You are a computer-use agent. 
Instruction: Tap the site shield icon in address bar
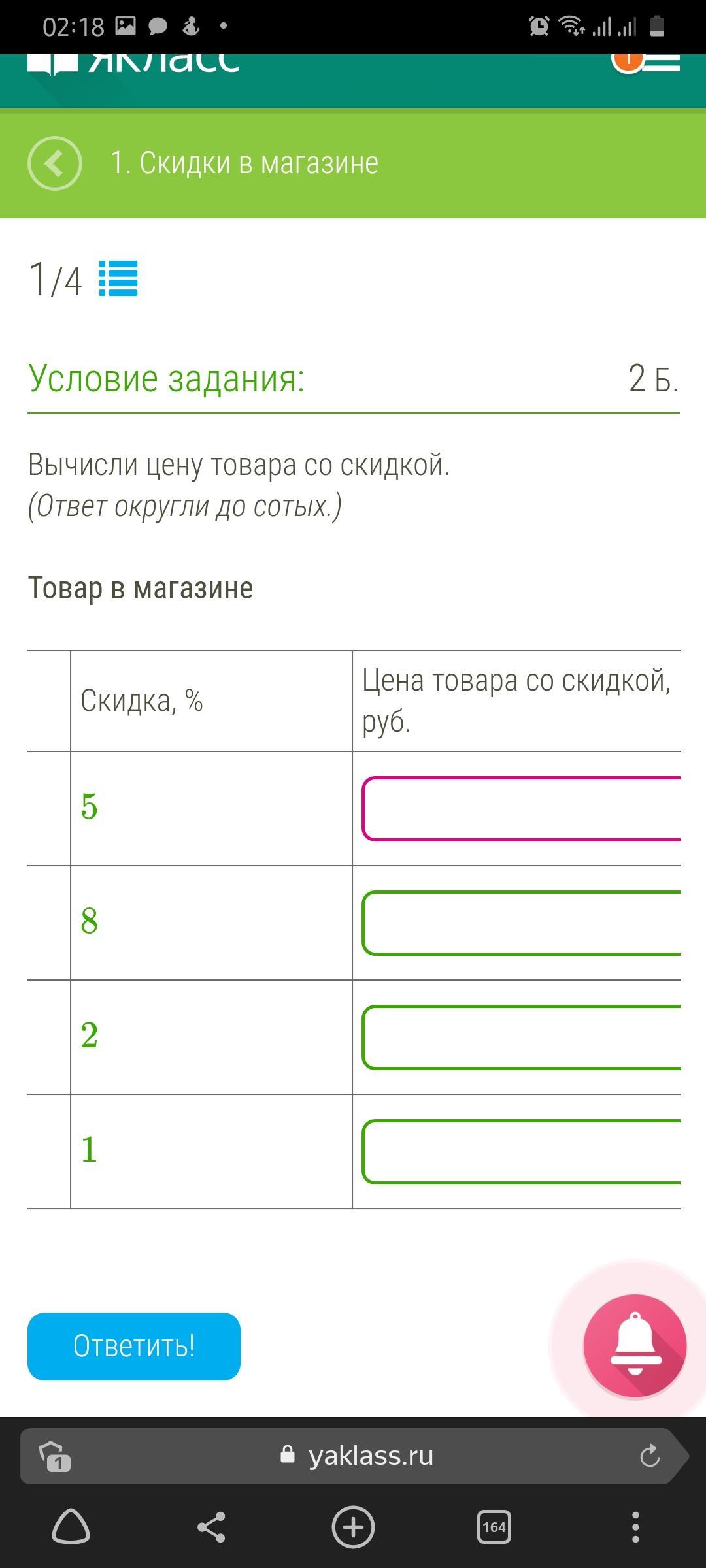click(55, 1456)
